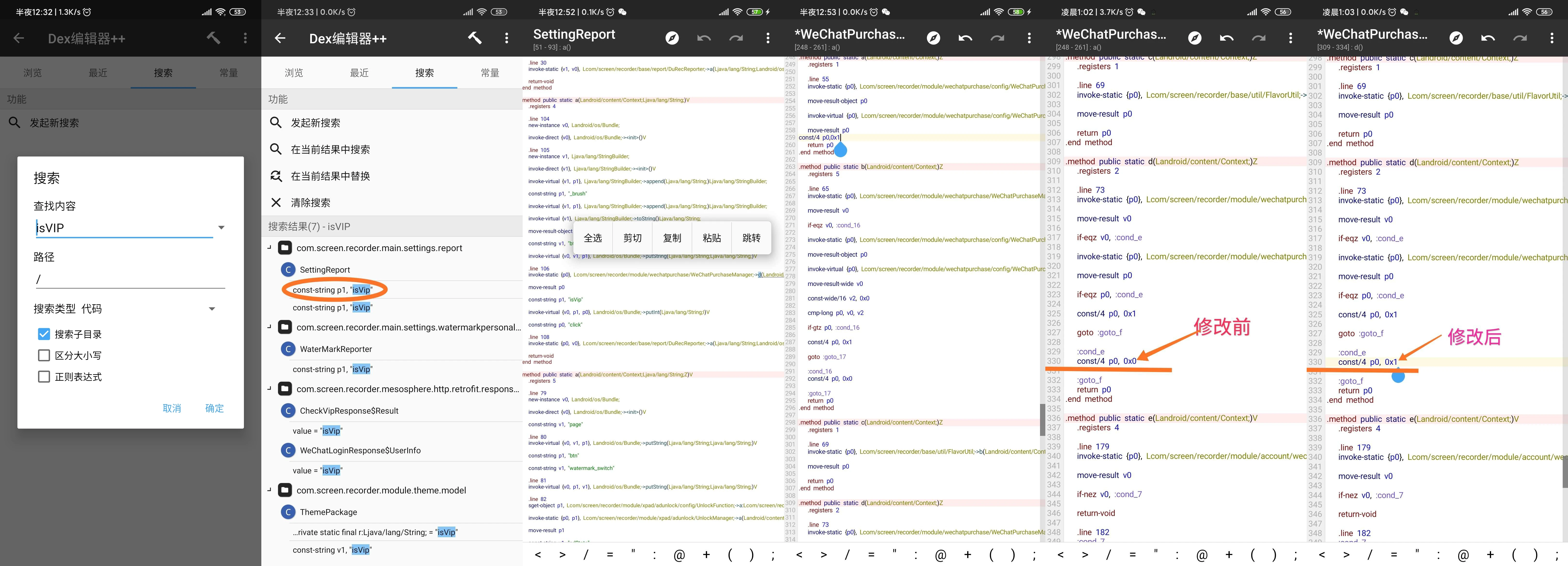Go back from the search results screen

point(280,38)
